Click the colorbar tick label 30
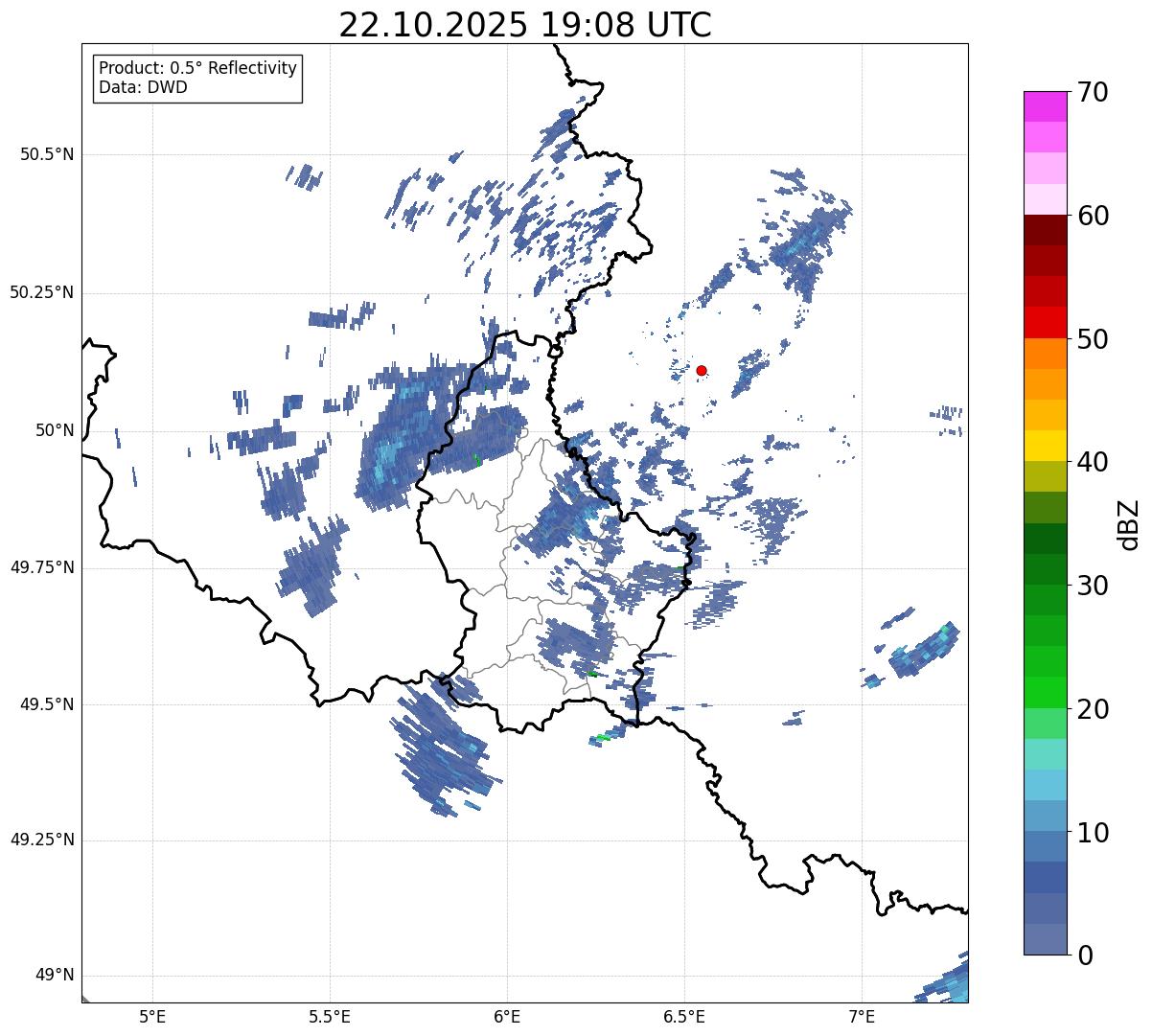Screen dimensions: 1152x1036 coord(1093,586)
